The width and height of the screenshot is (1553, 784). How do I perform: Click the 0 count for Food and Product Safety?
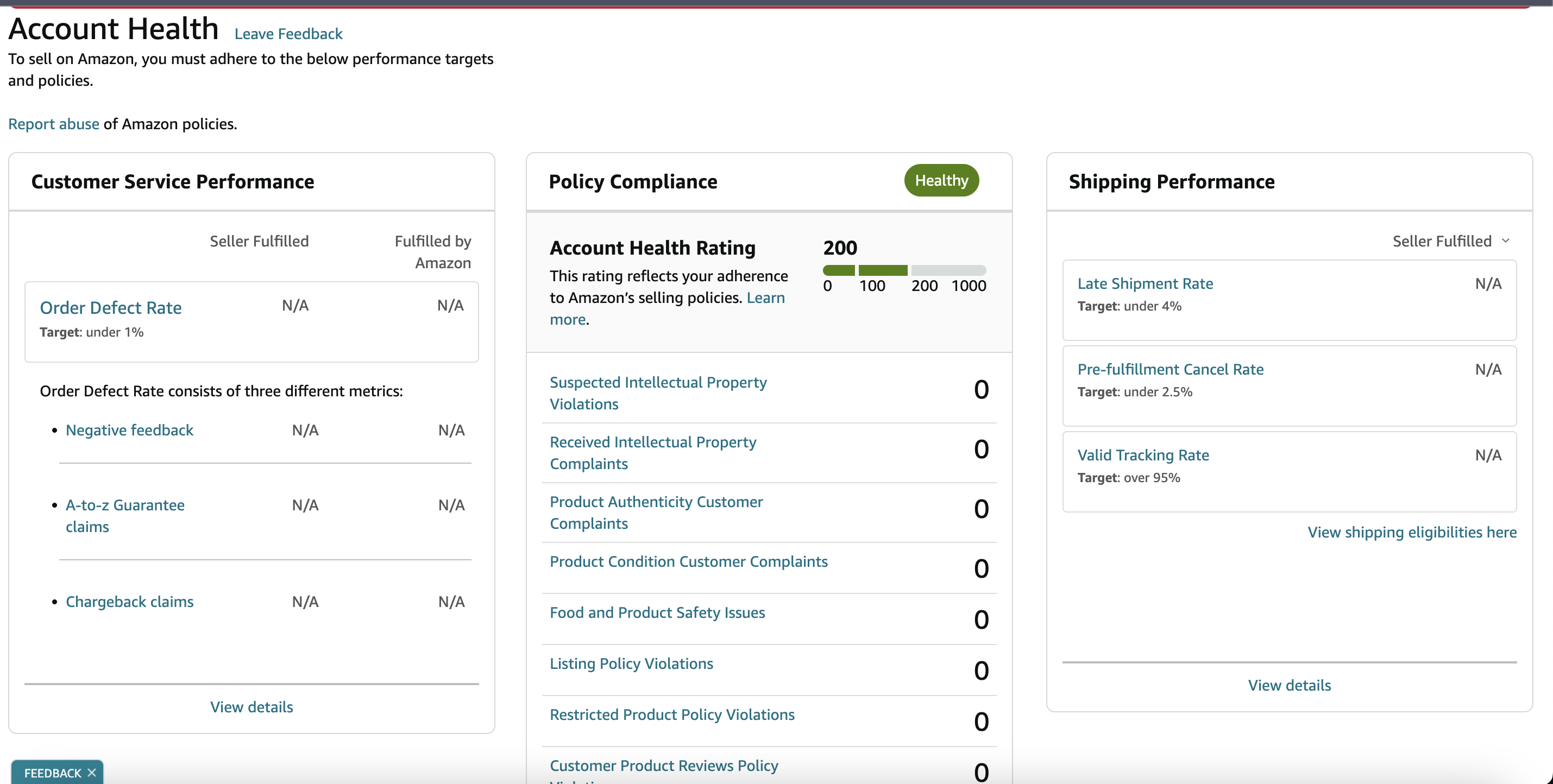(981, 619)
